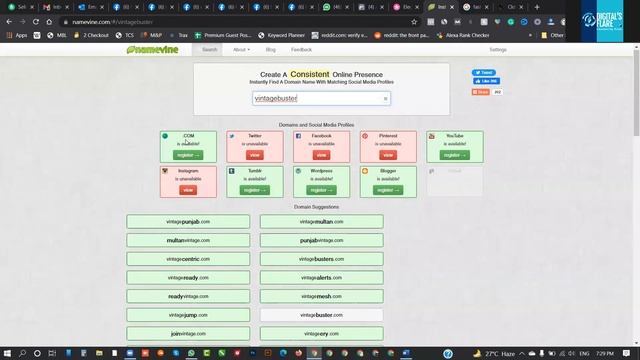This screenshot has height=360, width=640.
Task: Open the Feedback menu item
Action: tap(301, 50)
